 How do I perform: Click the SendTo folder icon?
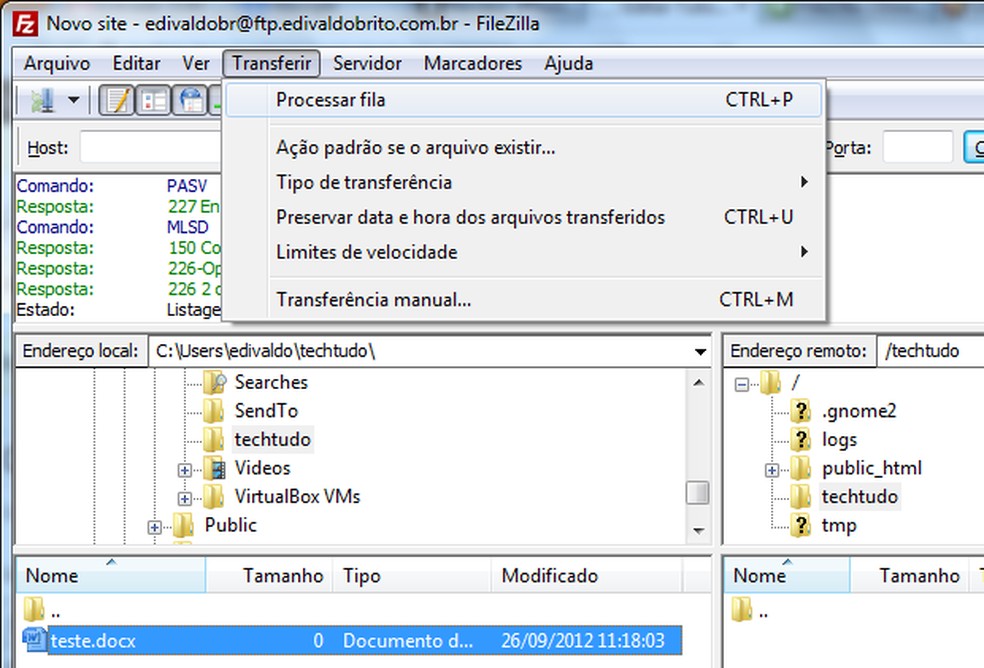(214, 411)
